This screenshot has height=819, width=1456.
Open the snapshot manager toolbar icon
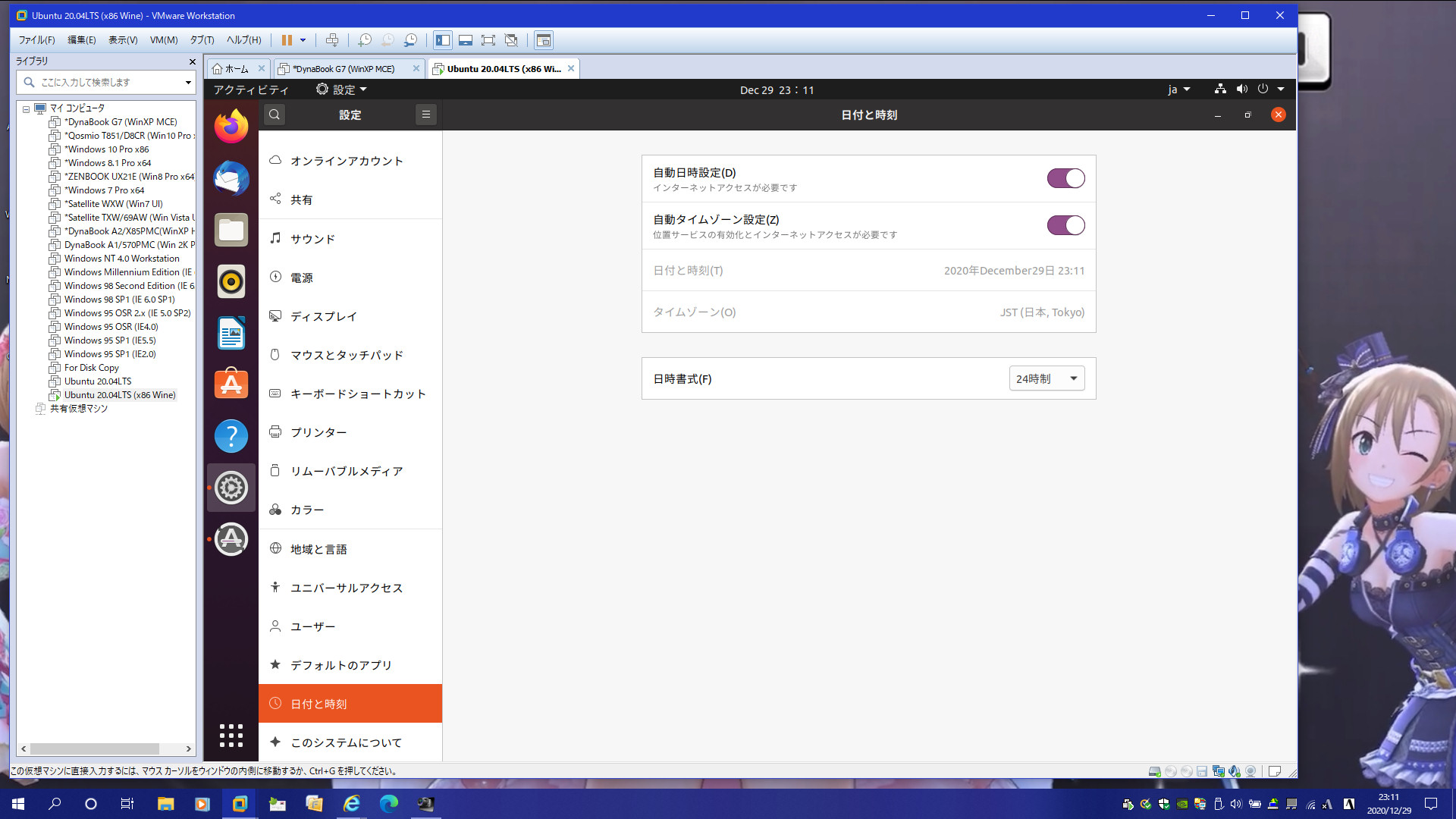tap(411, 40)
